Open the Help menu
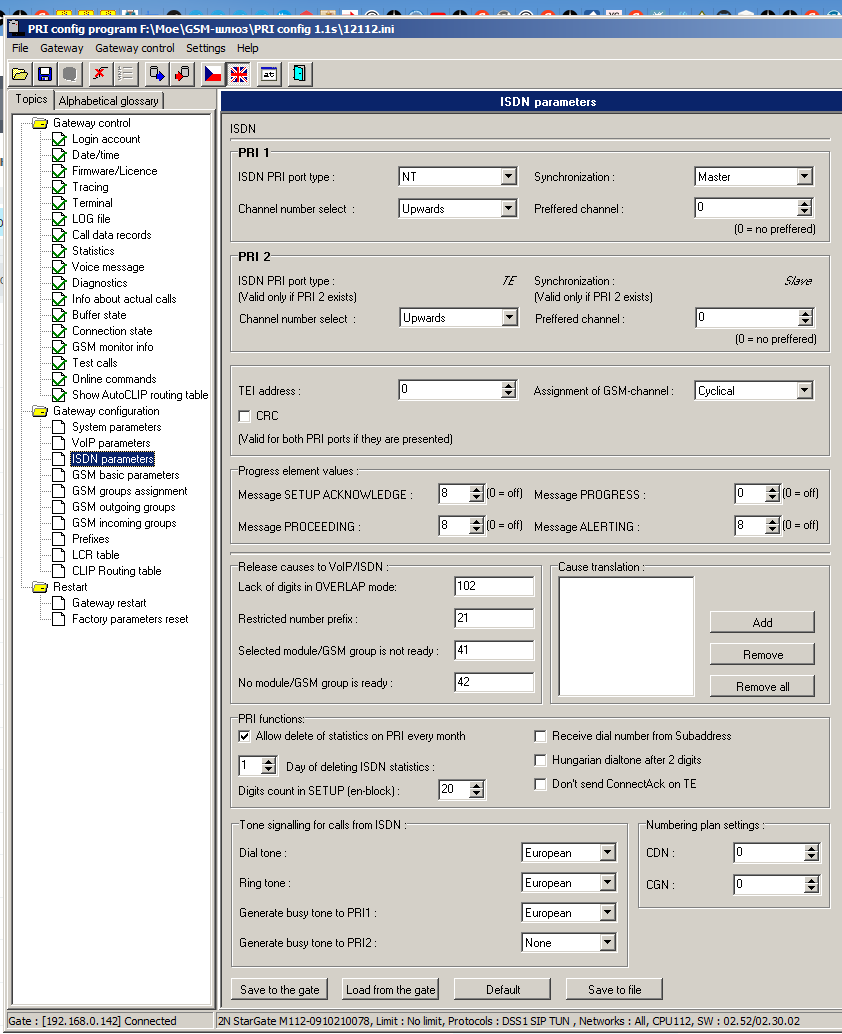 pos(248,48)
